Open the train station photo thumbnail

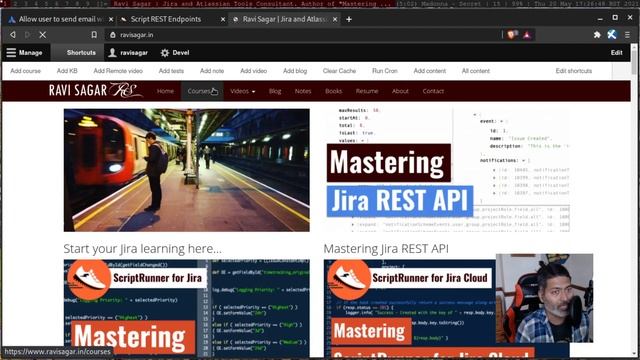(187, 170)
